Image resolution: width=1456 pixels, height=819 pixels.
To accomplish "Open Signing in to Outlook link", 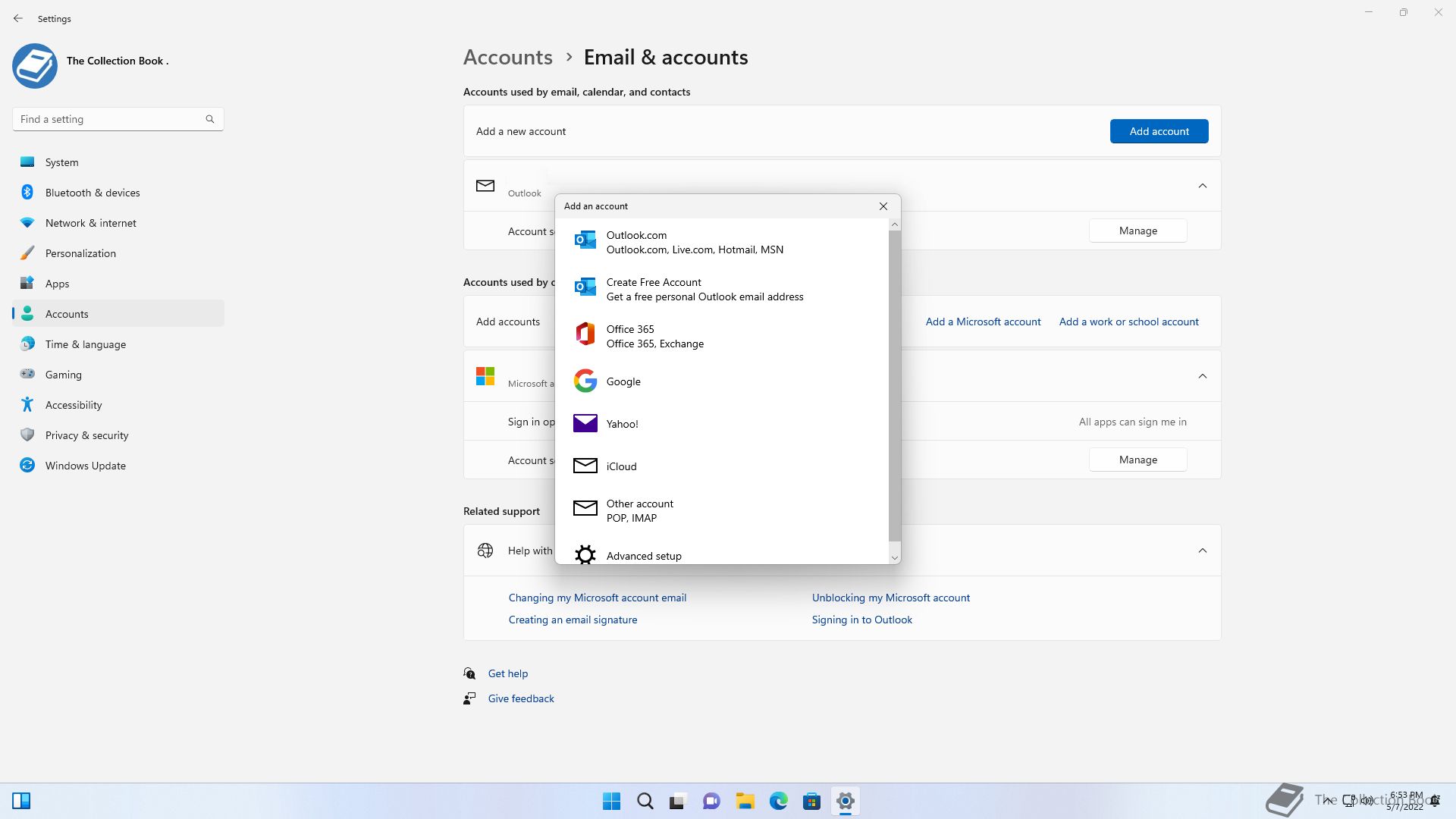I will pos(861,620).
